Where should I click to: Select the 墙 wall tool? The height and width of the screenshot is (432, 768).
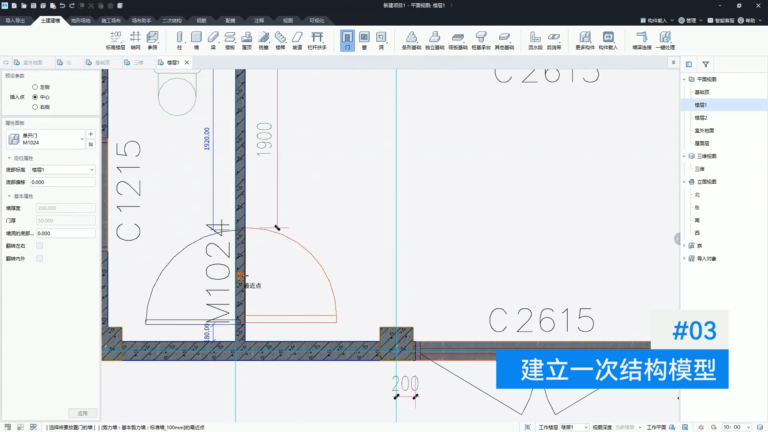[196, 40]
